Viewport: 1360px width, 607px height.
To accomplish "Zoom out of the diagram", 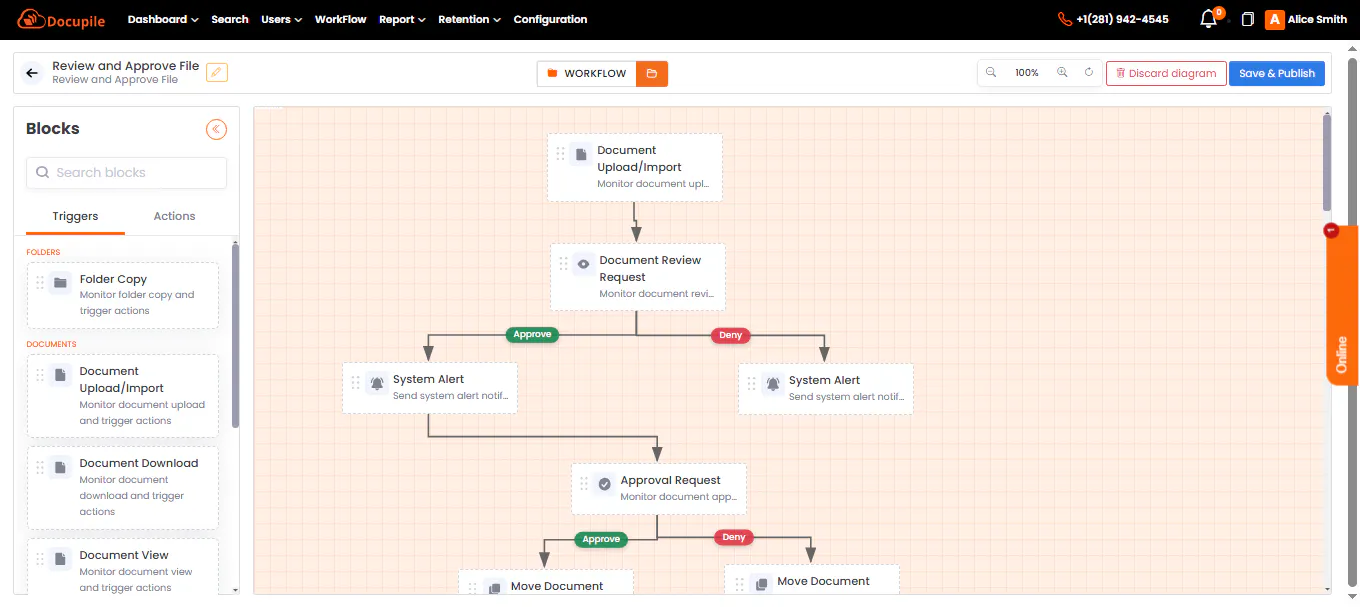I will point(991,73).
